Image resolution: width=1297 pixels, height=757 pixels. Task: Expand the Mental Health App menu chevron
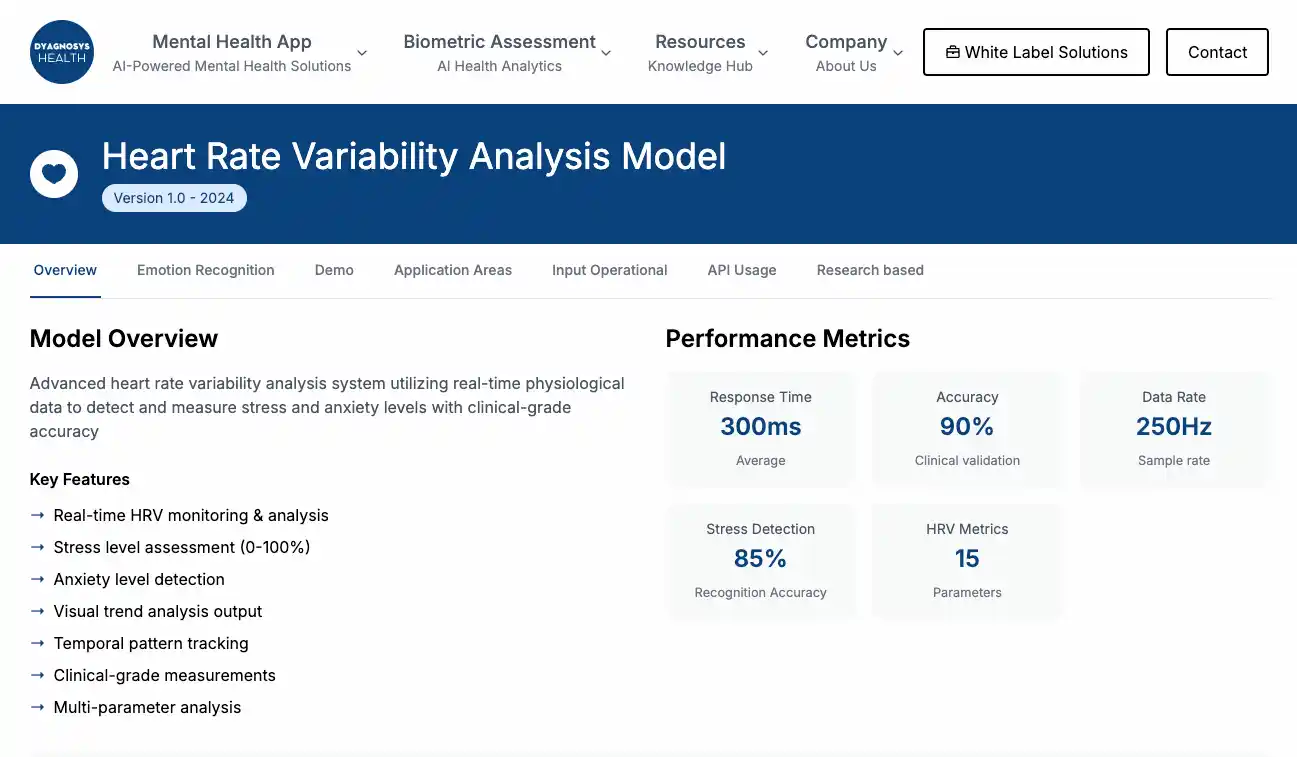tap(362, 53)
